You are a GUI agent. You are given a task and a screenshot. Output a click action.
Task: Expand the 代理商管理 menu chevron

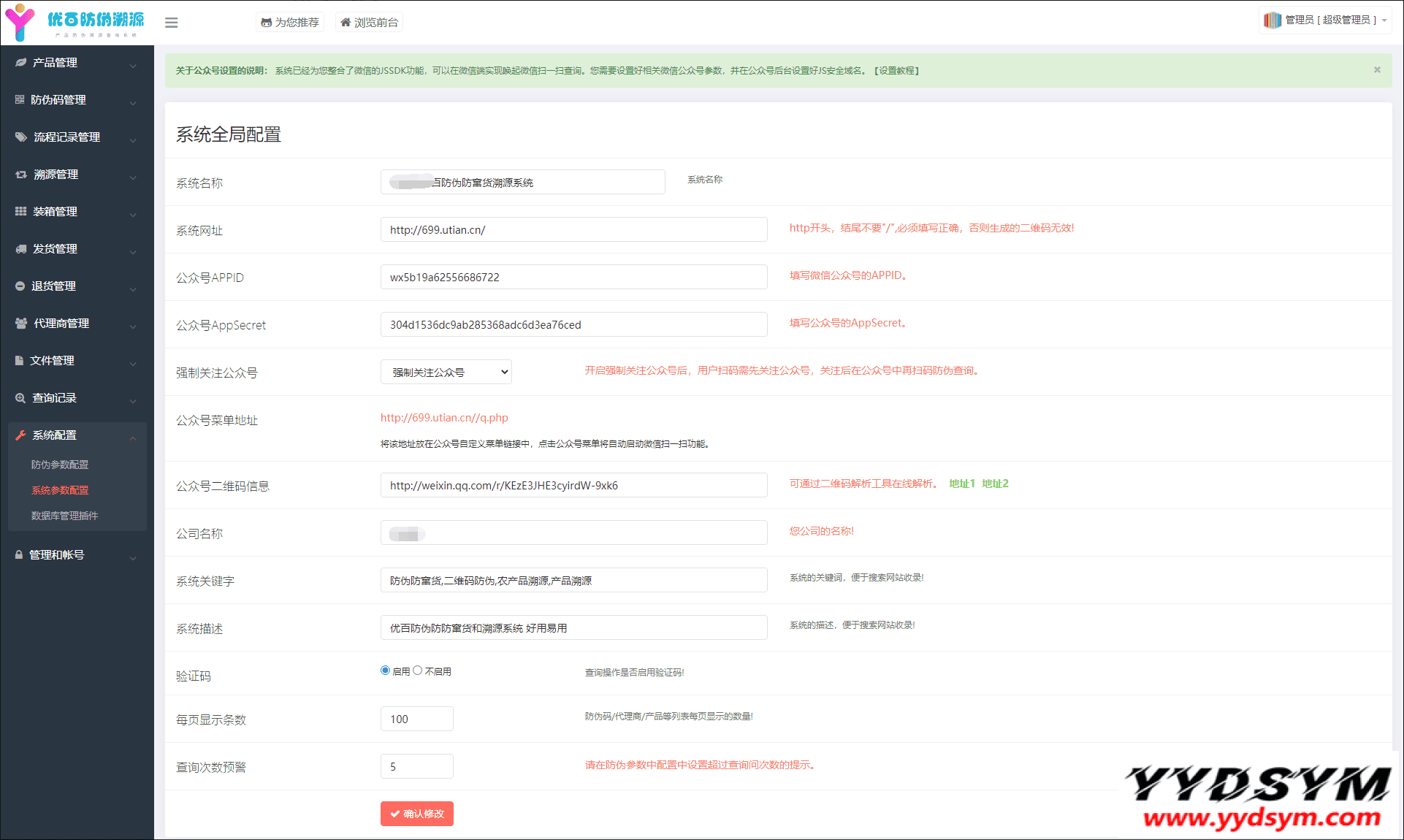pos(133,327)
